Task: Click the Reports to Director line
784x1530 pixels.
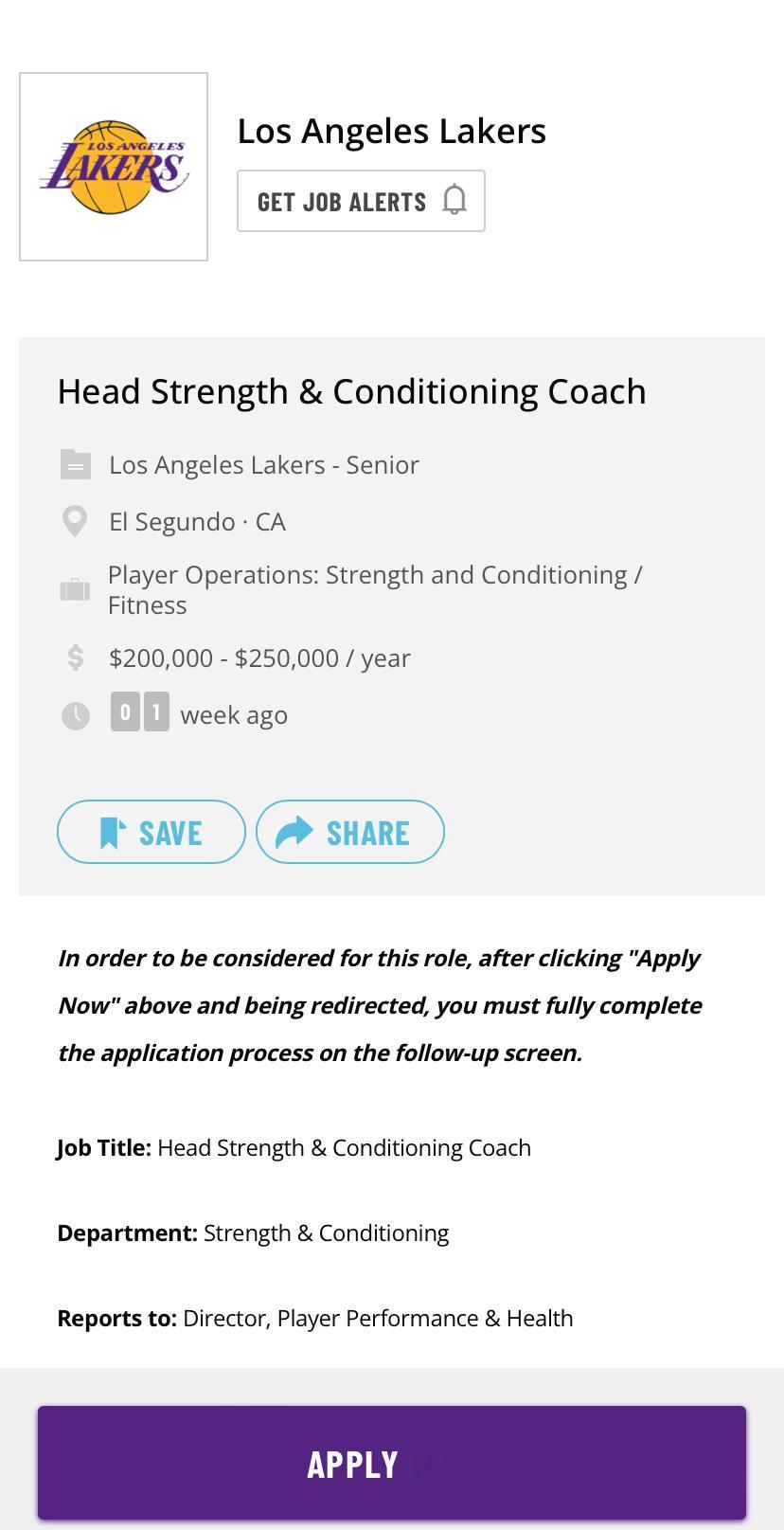Action: click(x=315, y=1318)
